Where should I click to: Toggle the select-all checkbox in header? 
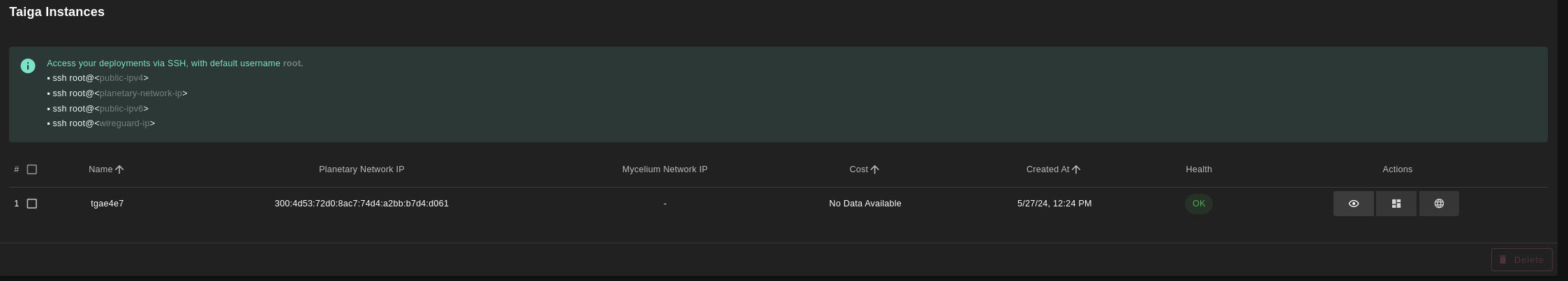pos(32,169)
